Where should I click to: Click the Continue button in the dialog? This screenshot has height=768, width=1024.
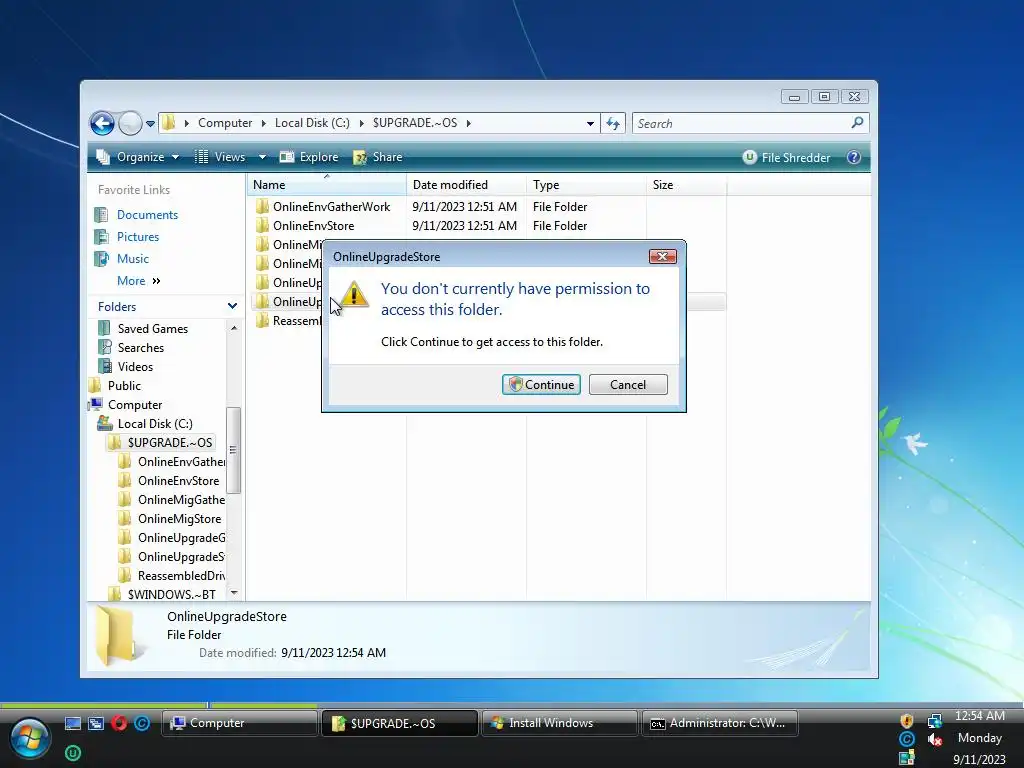pos(541,385)
